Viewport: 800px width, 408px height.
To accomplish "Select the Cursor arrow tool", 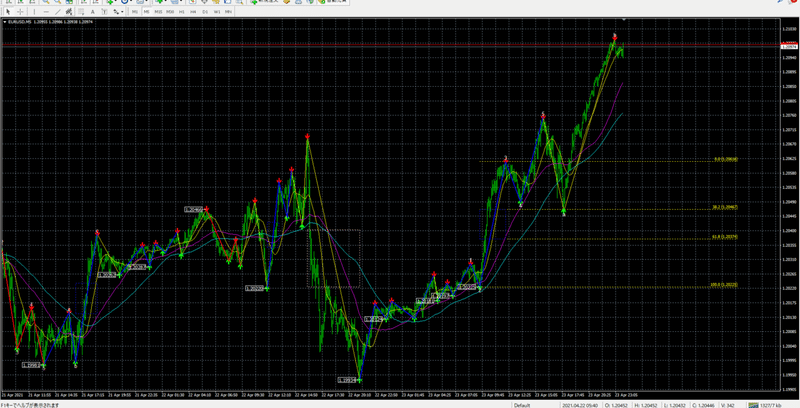I will pyautogui.click(x=8, y=11).
